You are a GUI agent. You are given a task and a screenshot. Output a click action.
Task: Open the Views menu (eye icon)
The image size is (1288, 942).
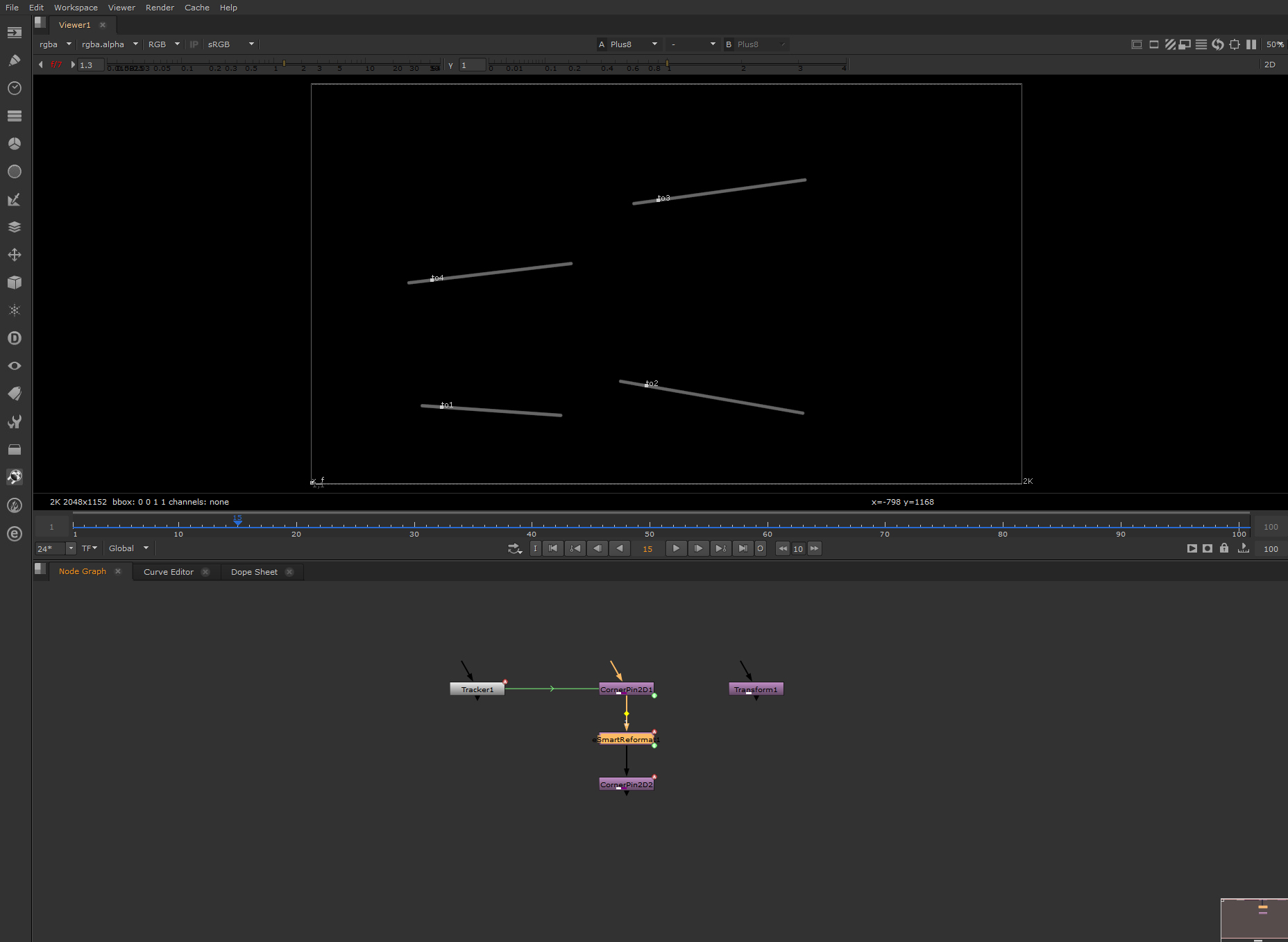pos(15,366)
